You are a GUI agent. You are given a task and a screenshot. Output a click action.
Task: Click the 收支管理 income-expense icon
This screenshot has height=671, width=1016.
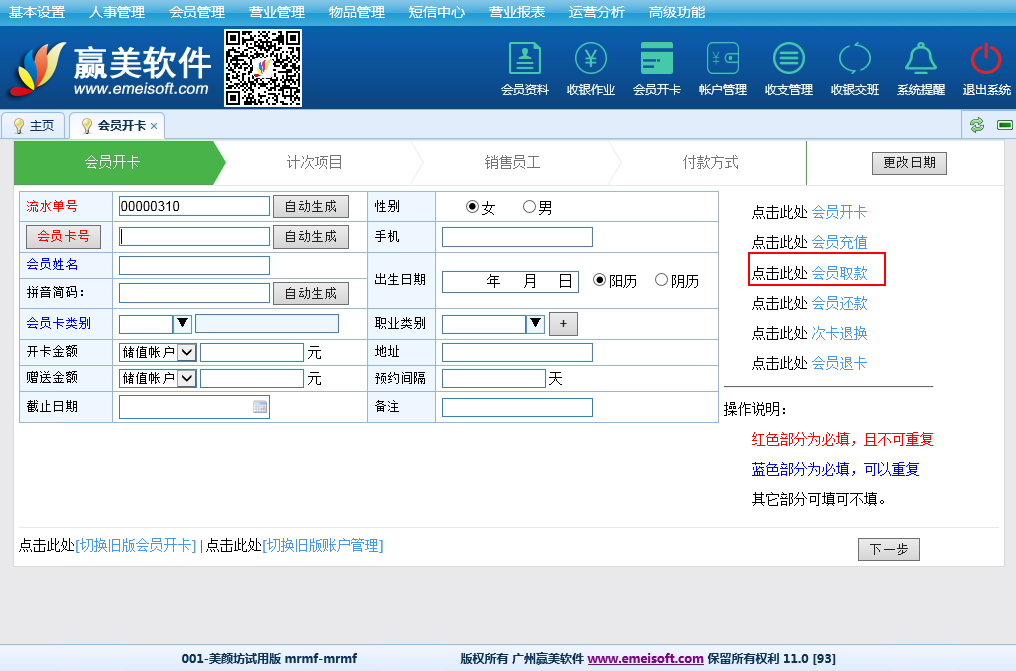(788, 60)
